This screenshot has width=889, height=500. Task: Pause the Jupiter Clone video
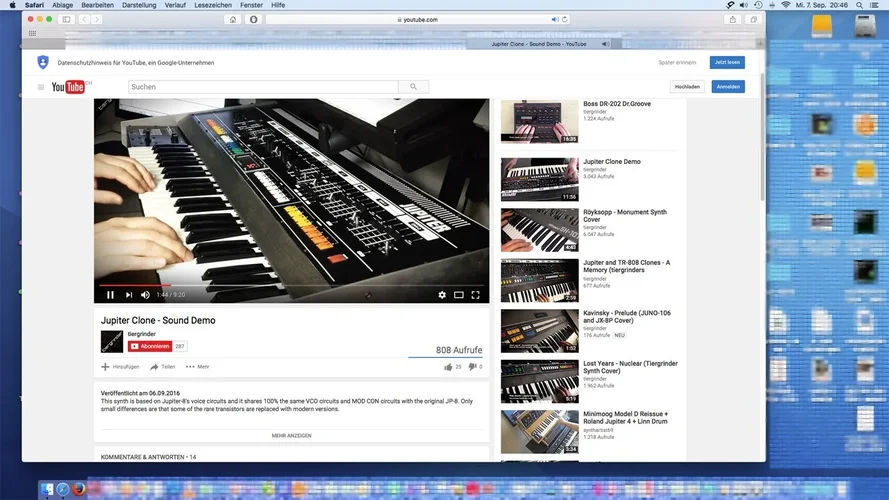pyautogui.click(x=110, y=295)
